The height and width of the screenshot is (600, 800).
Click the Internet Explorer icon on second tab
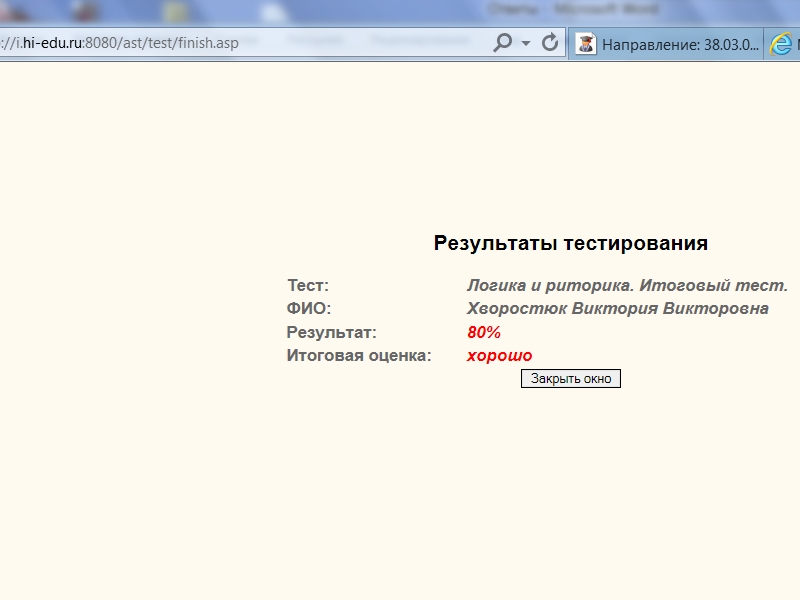[x=781, y=44]
